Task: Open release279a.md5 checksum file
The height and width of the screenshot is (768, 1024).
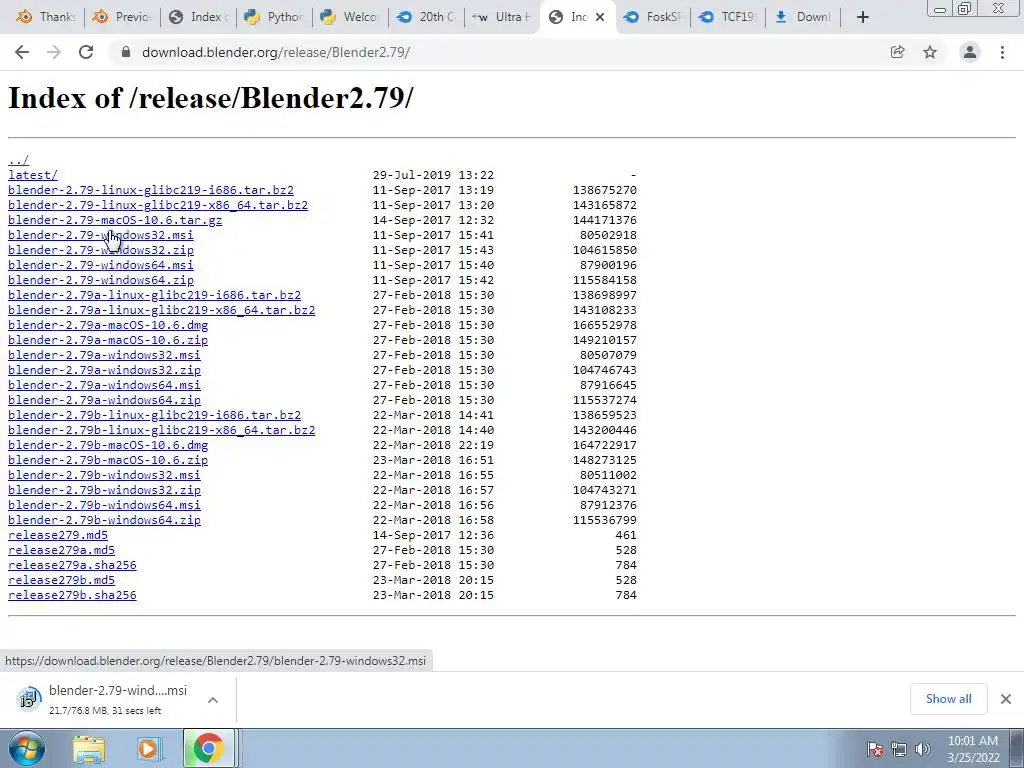Action: point(61,551)
